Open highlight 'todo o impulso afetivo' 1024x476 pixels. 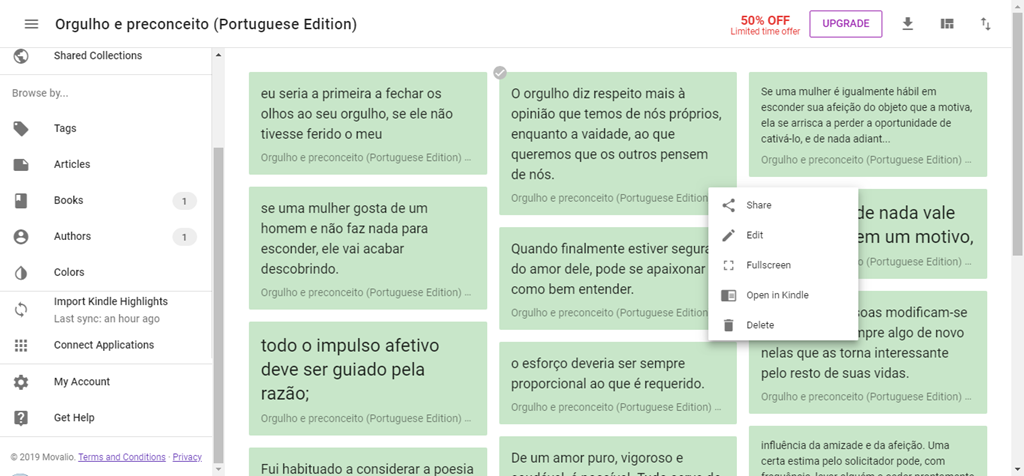(x=368, y=379)
